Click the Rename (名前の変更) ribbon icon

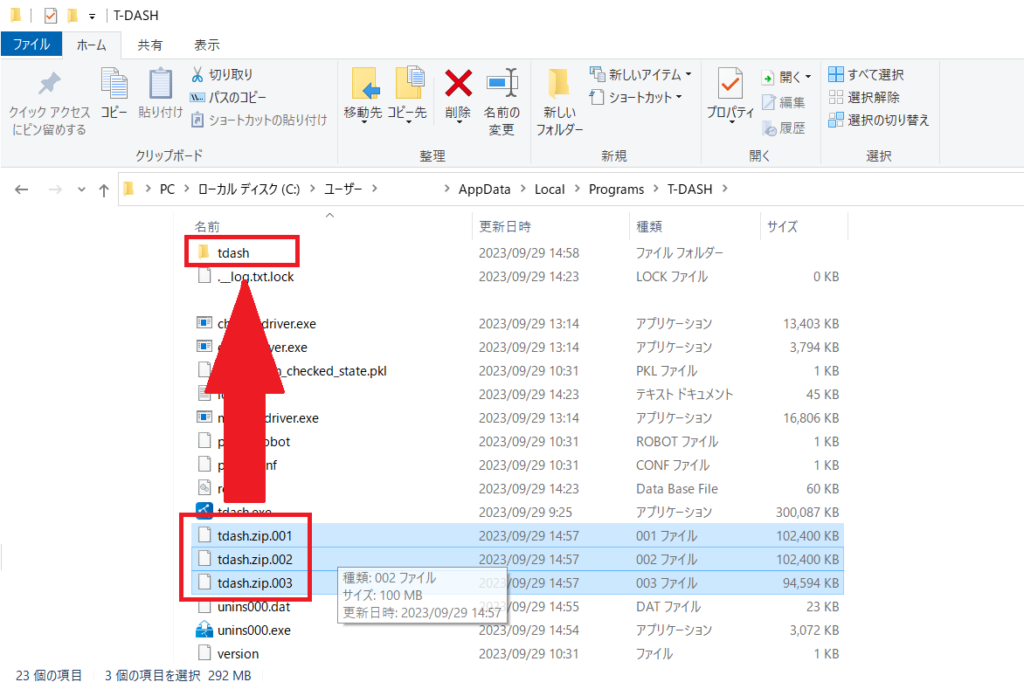point(500,83)
